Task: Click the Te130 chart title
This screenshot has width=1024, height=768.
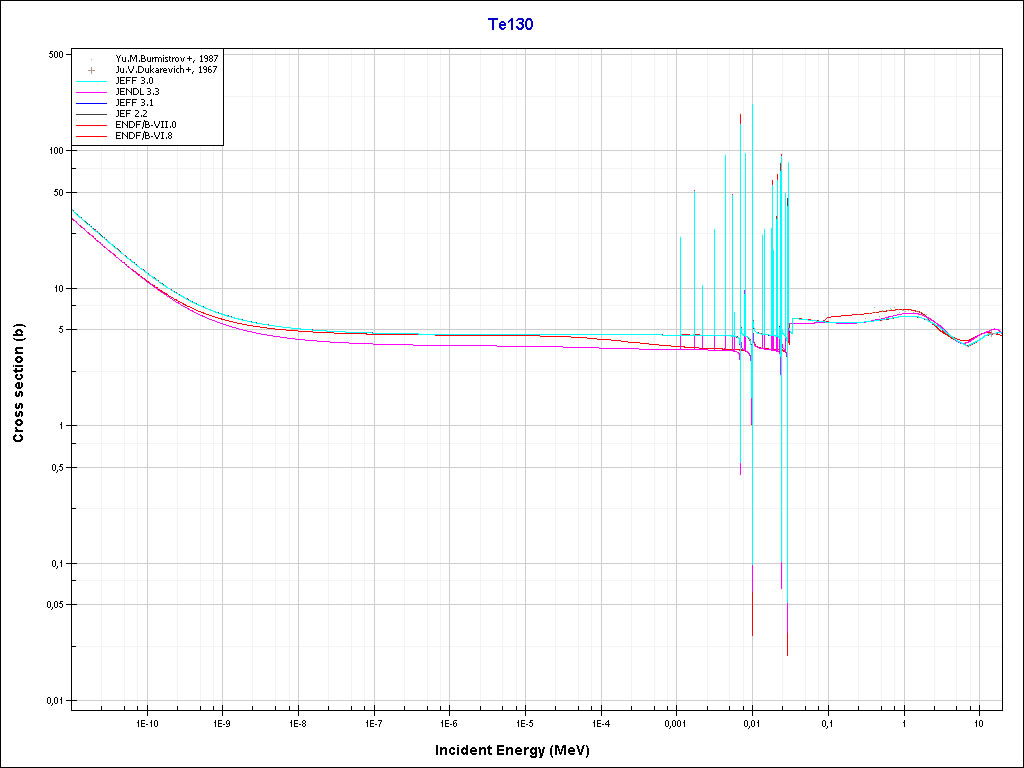Action: (510, 25)
